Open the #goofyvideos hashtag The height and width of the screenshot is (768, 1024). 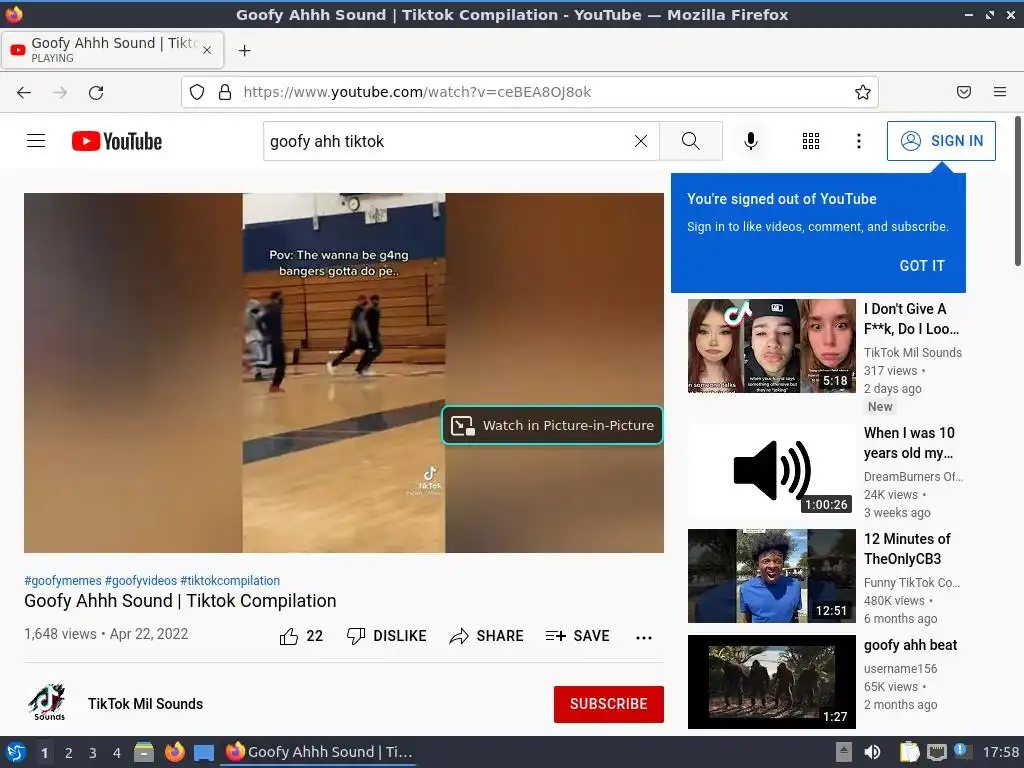coord(141,581)
